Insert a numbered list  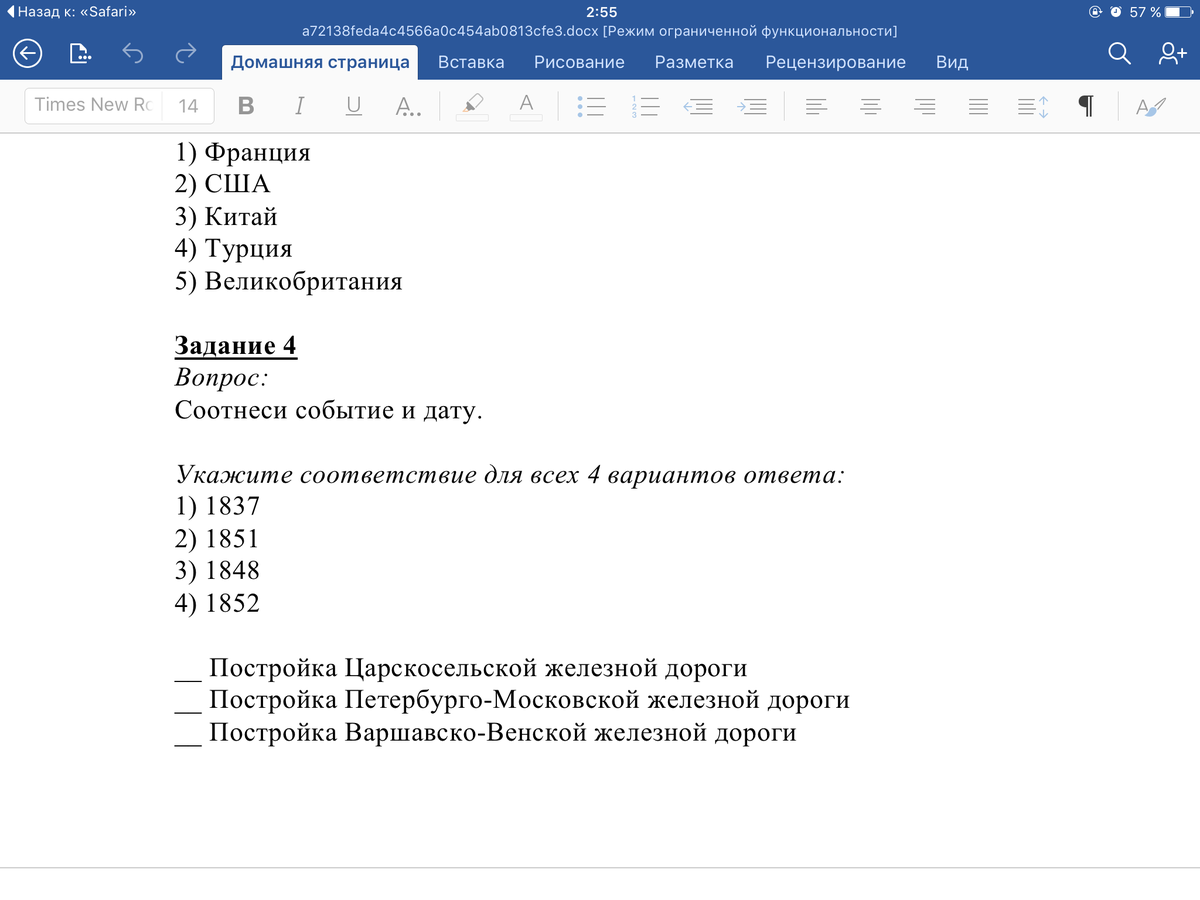[645, 106]
